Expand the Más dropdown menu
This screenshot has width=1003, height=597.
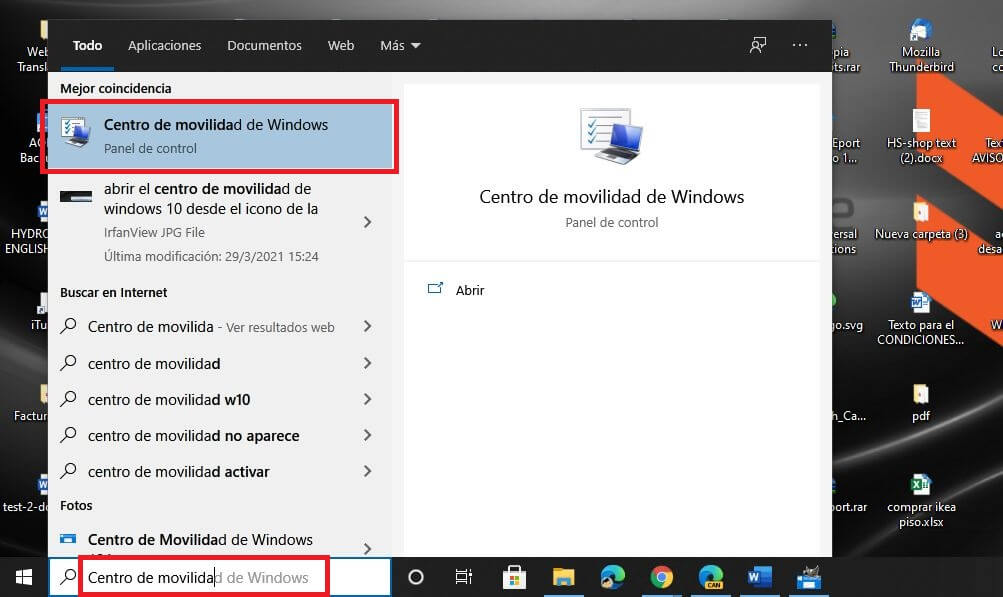tap(400, 45)
